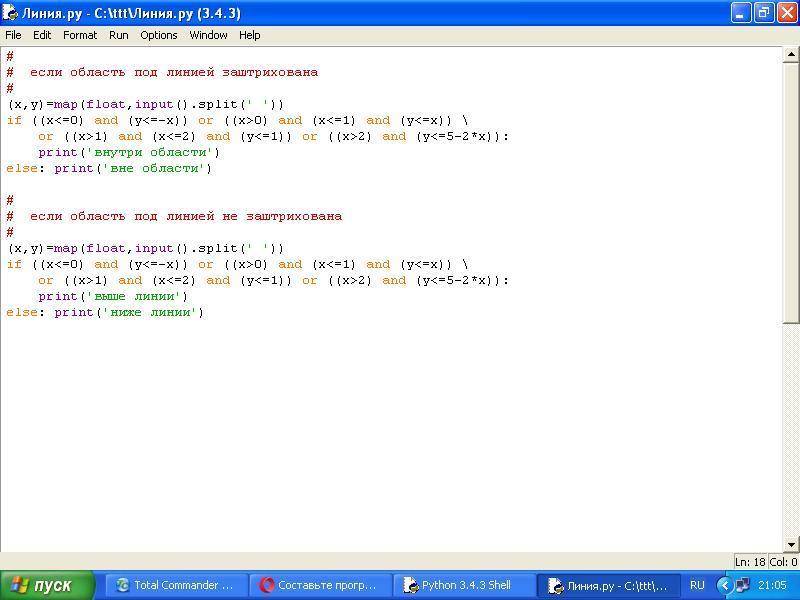This screenshot has width=800, height=600.
Task: Click the RU language indicator
Action: point(697,585)
